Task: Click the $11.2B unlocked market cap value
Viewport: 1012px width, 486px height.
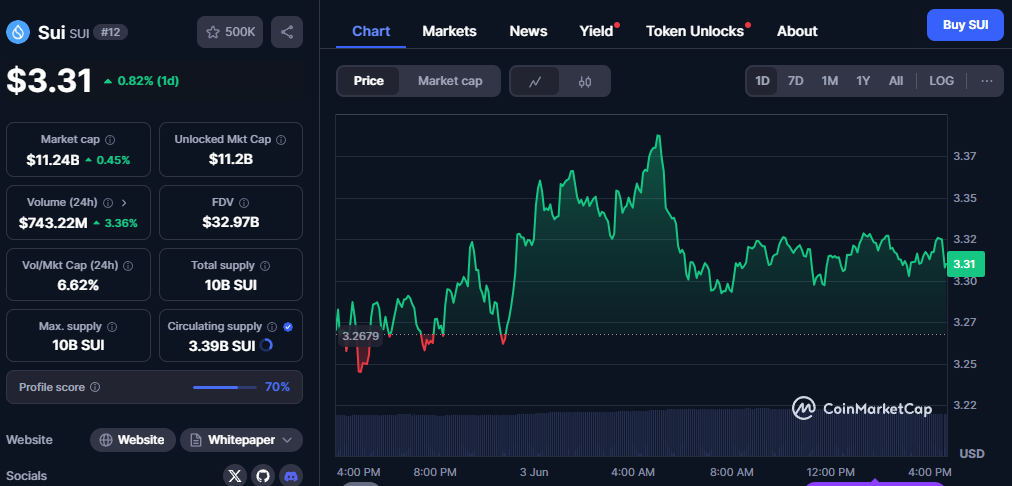Action: click(x=230, y=159)
